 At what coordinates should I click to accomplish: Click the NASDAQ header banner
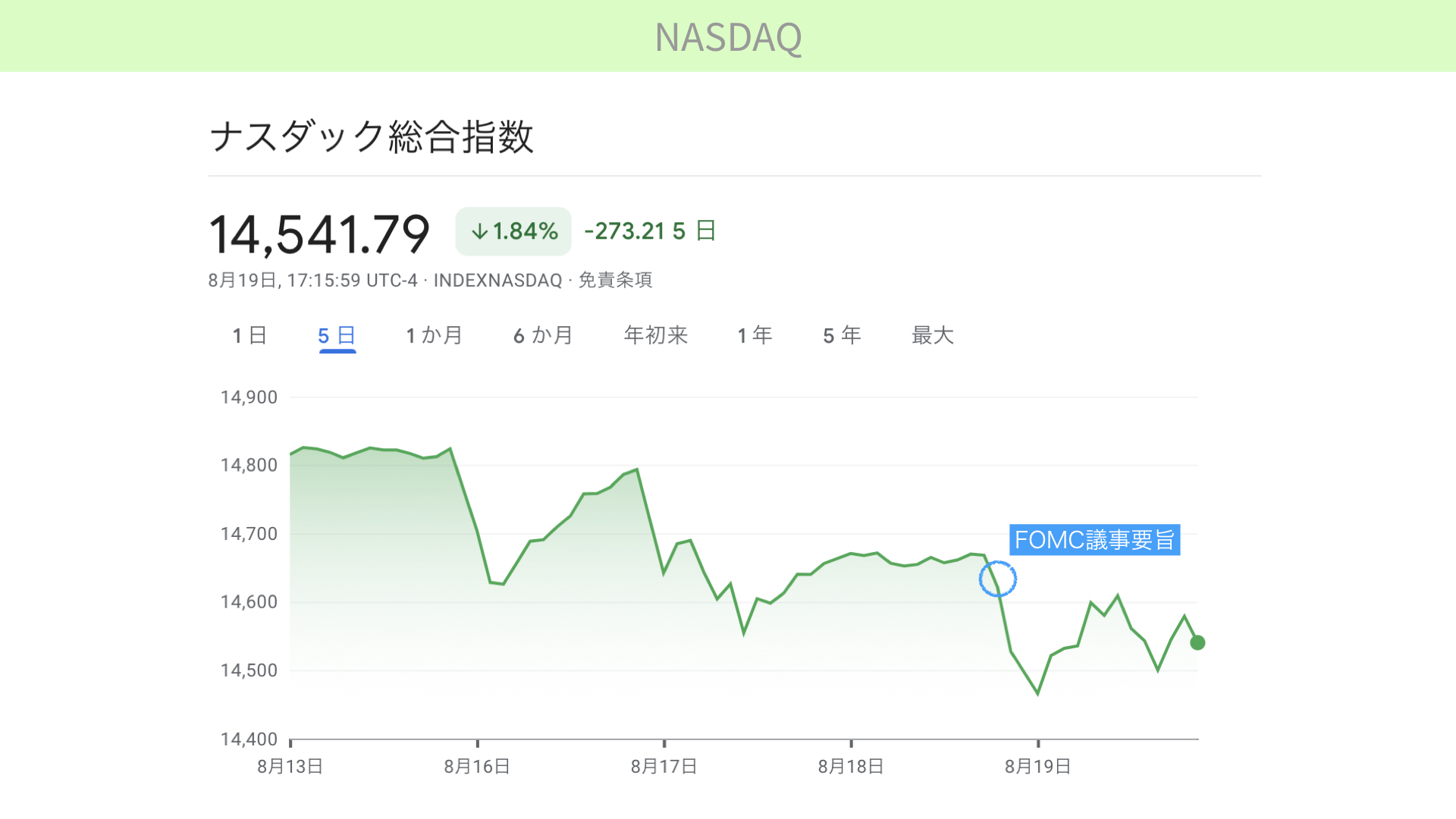pyautogui.click(x=728, y=36)
